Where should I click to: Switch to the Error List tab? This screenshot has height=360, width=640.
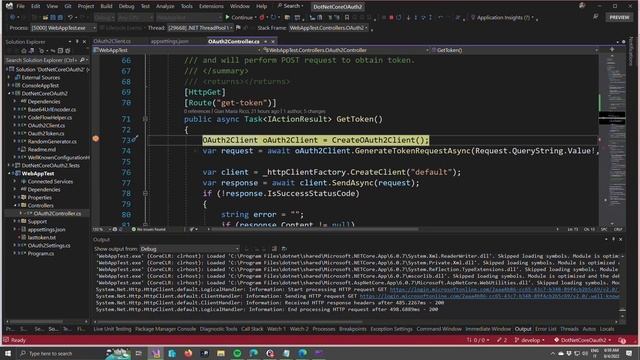[545, 329]
